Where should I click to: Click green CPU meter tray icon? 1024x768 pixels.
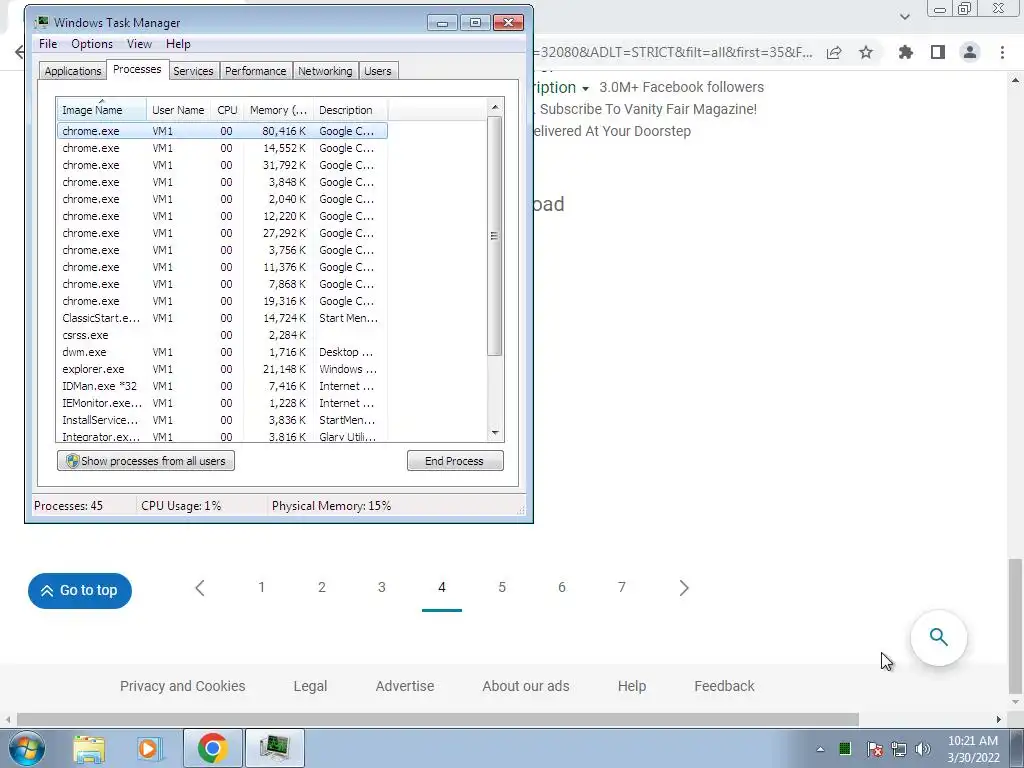[x=845, y=748]
